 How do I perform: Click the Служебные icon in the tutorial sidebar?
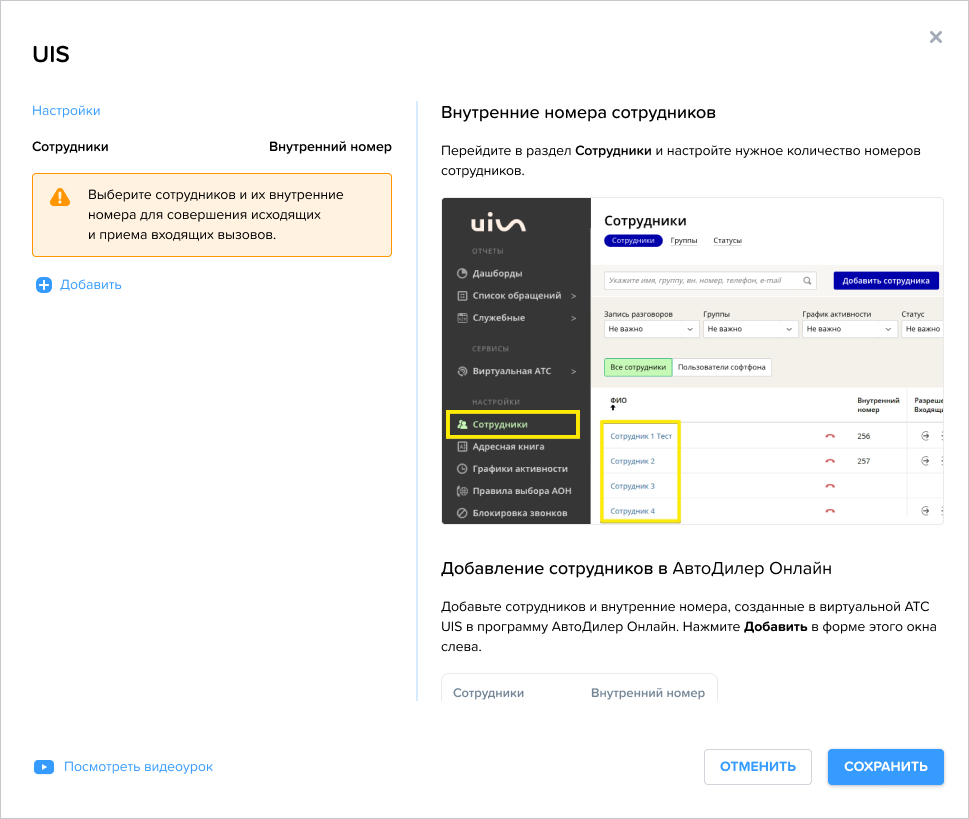462,318
